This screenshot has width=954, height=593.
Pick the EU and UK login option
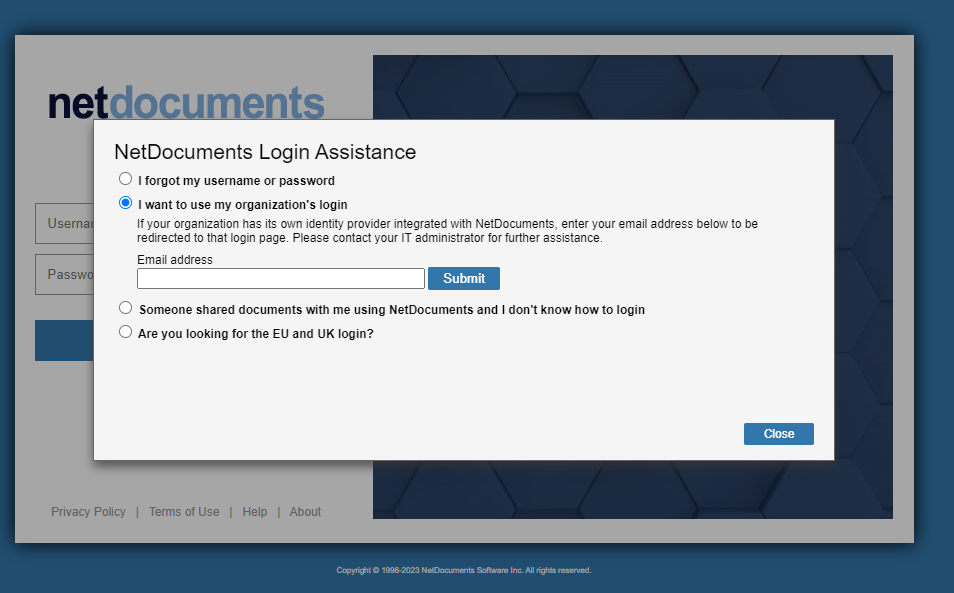click(125, 331)
